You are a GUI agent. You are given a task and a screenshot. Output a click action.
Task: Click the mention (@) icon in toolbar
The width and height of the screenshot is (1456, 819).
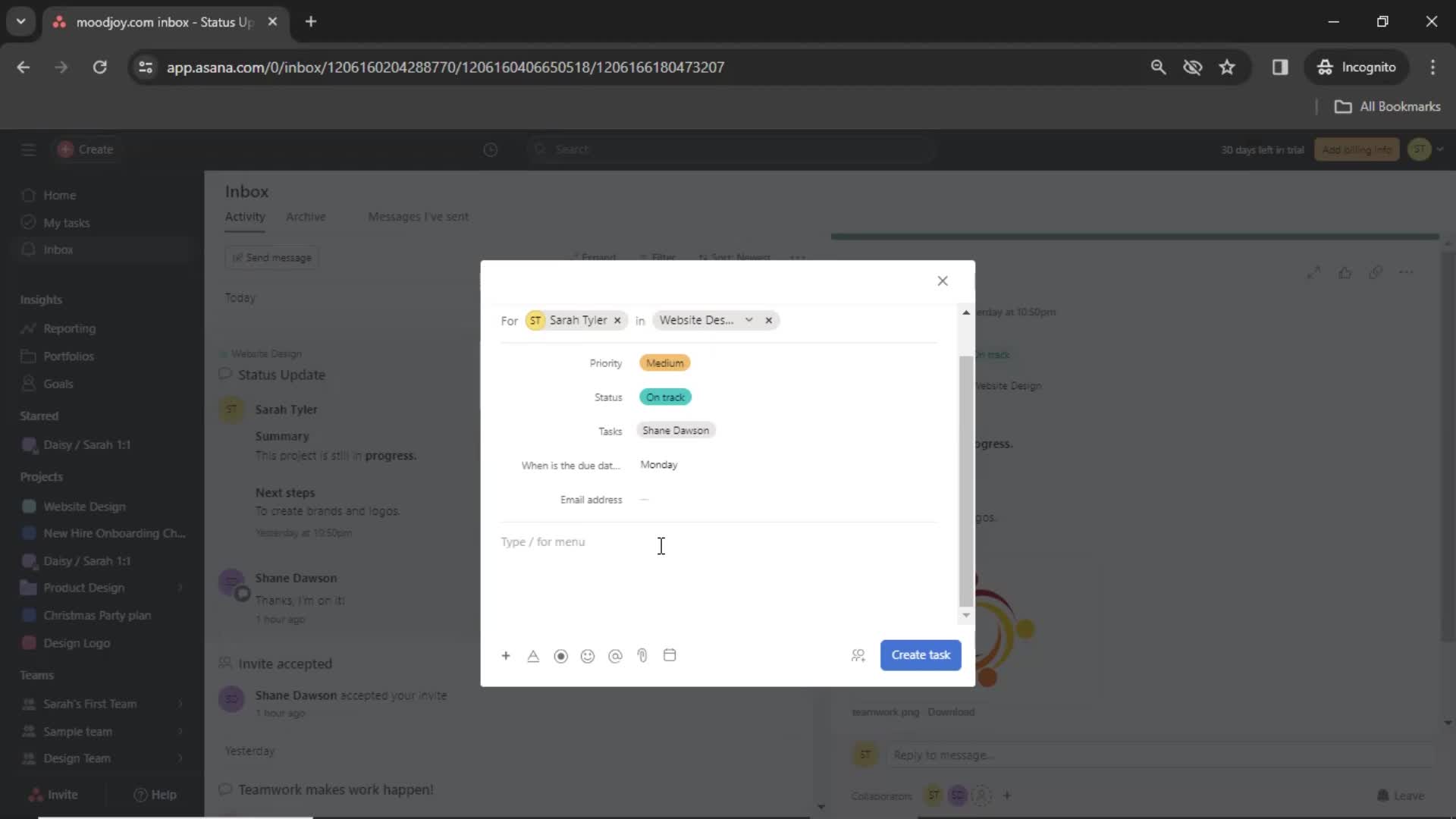(x=616, y=655)
